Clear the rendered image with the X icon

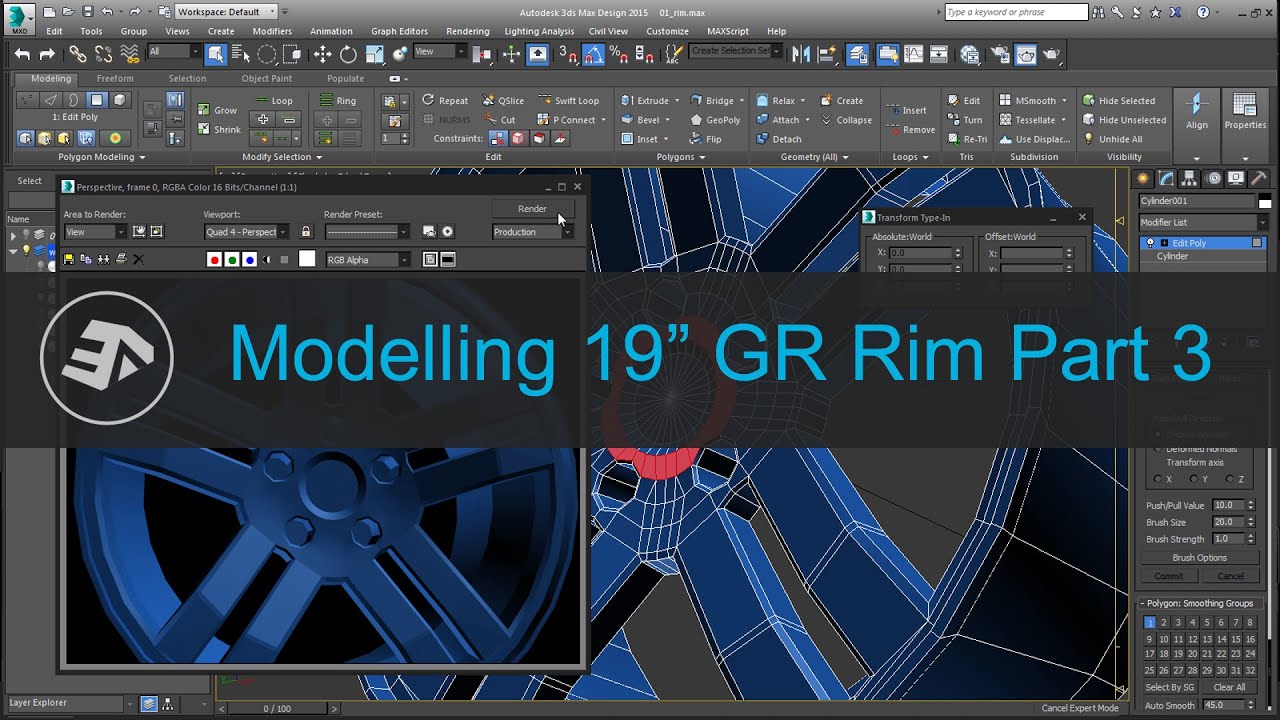[x=139, y=259]
